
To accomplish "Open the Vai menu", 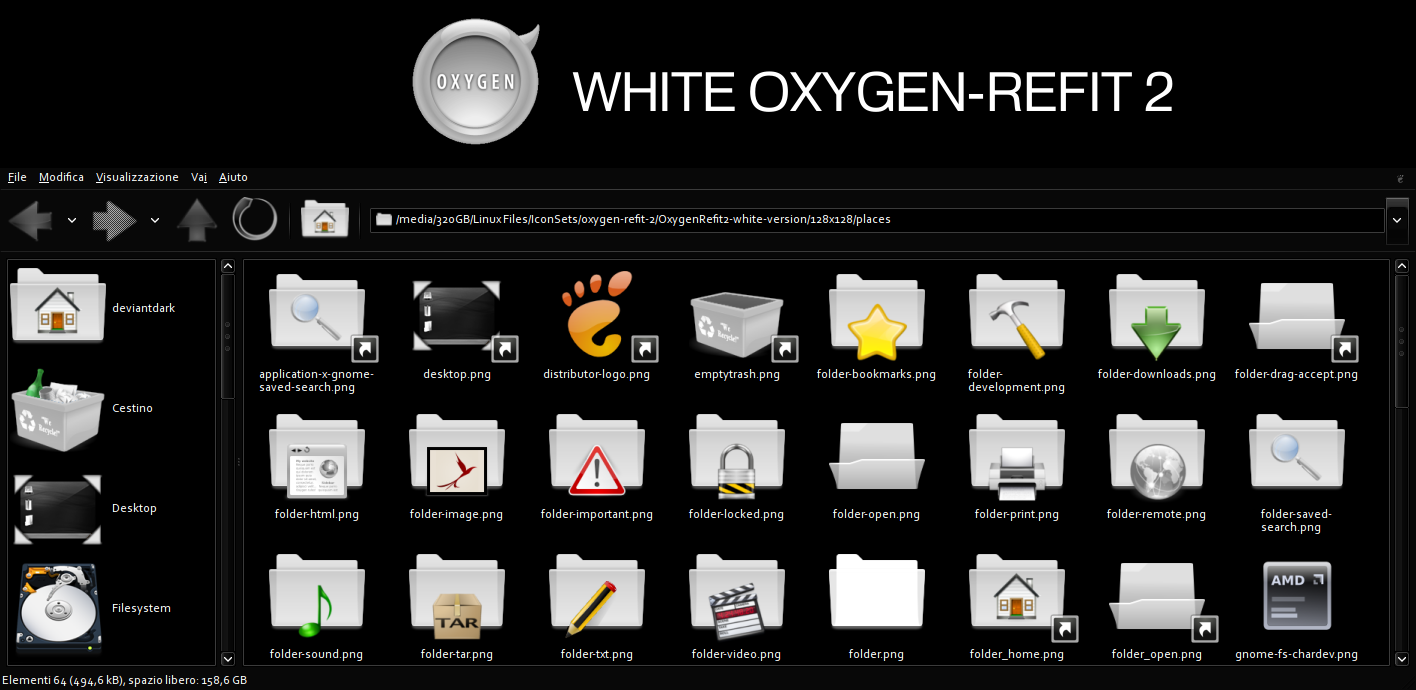I will tap(199, 177).
